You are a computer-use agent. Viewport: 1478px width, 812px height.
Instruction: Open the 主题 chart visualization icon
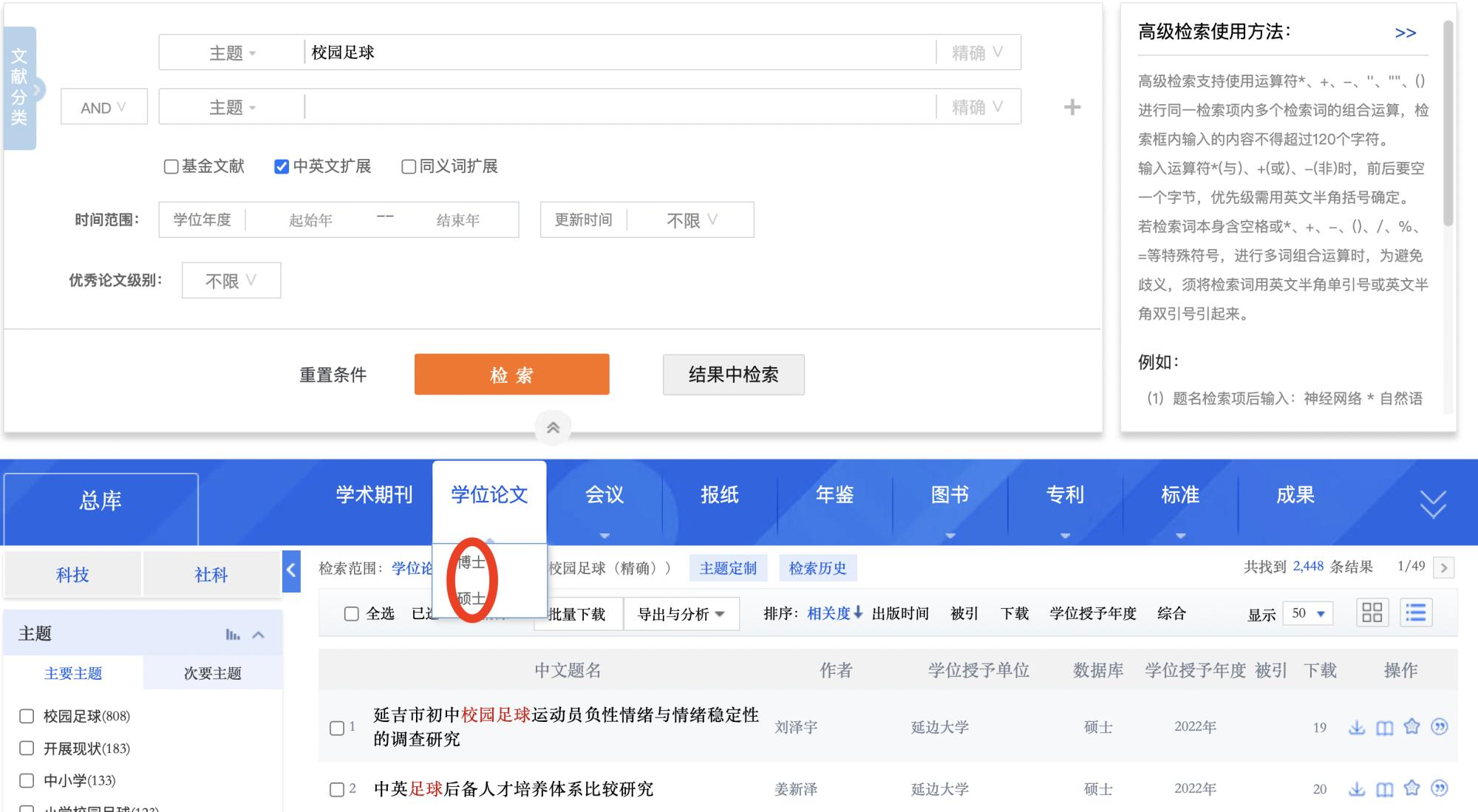[x=233, y=634]
